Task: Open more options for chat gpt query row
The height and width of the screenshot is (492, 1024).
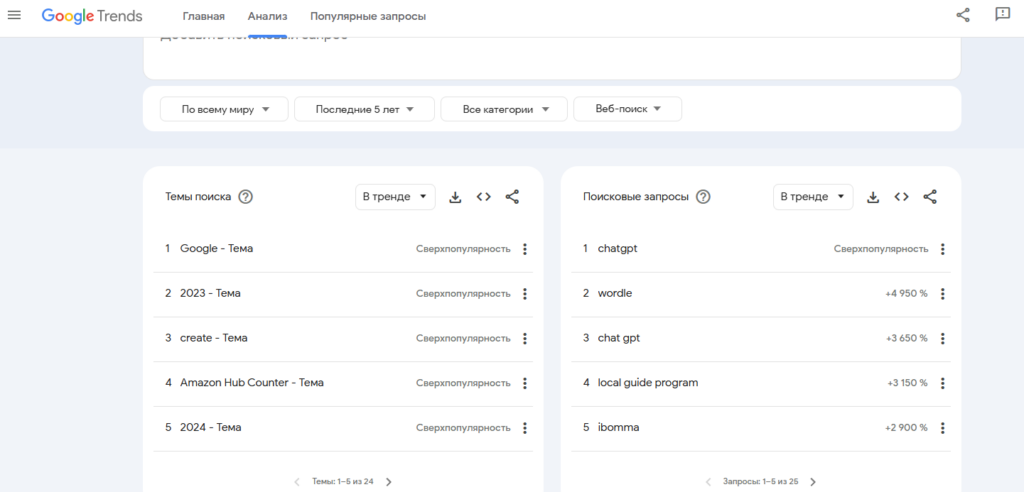Action: 942,338
